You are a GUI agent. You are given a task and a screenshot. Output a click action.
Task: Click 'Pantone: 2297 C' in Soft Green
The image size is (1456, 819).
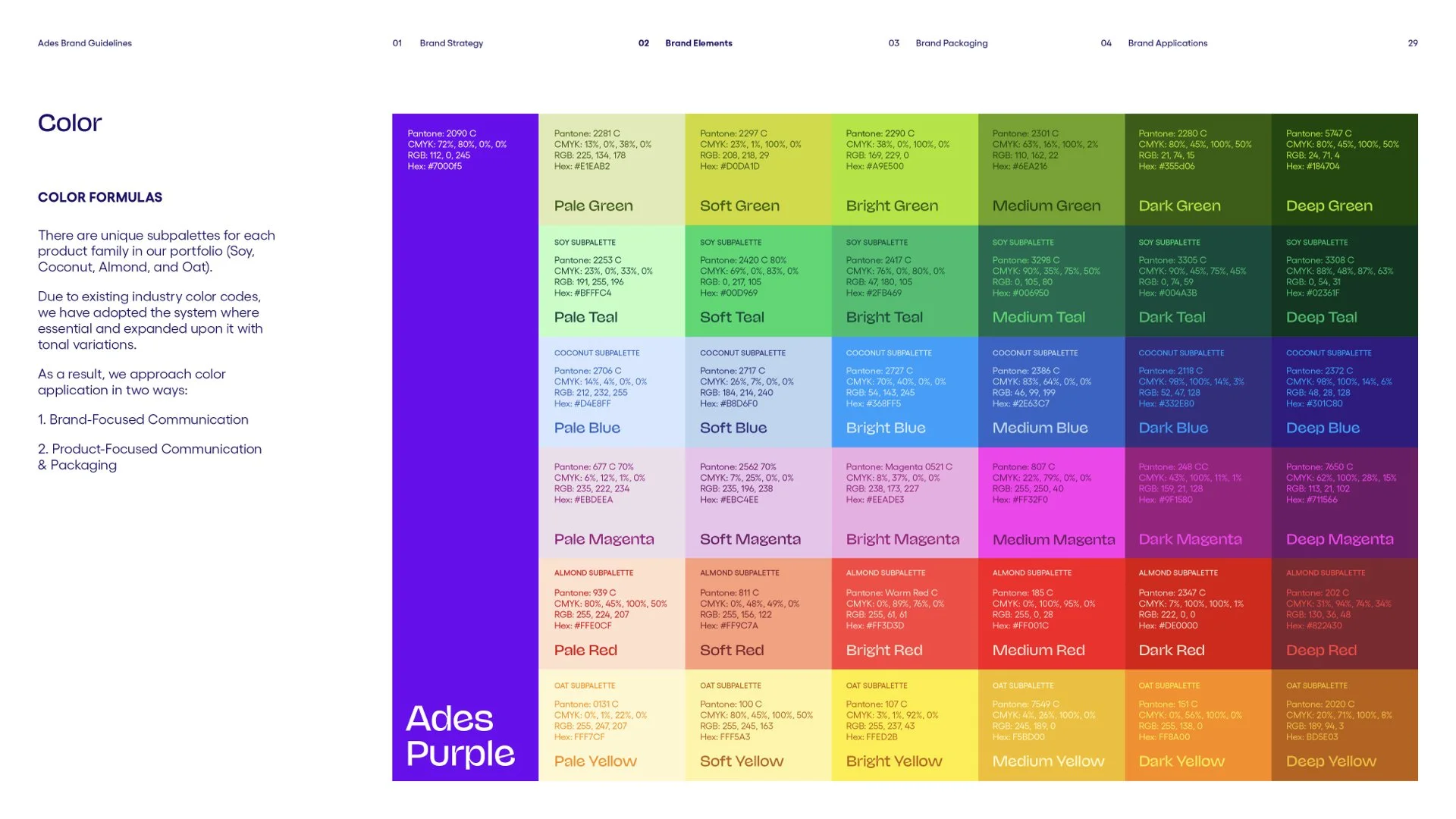tap(733, 133)
